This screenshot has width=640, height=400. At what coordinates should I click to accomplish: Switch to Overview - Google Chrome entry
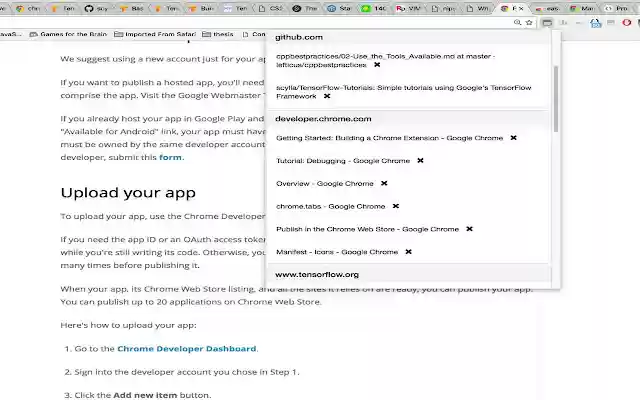coord(324,184)
